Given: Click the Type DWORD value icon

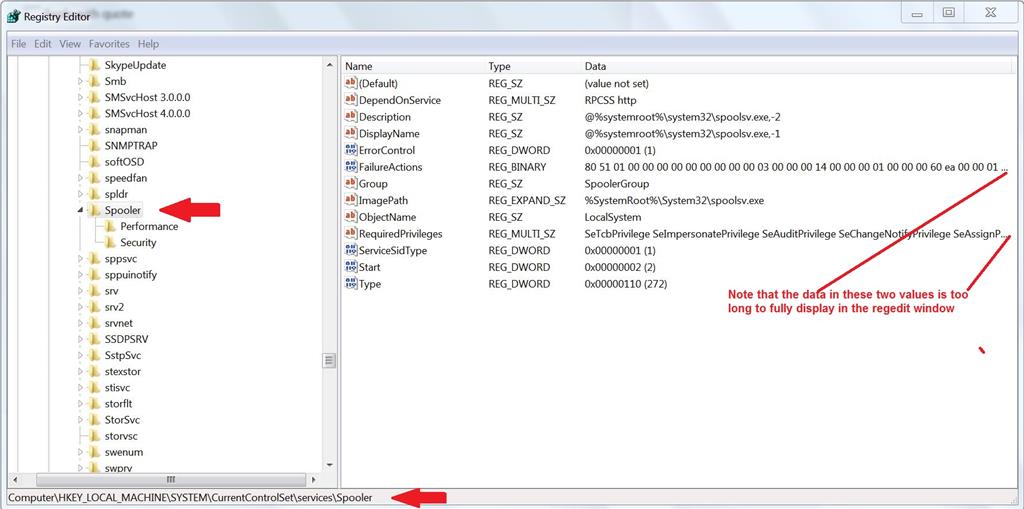Looking at the screenshot, I should (351, 284).
